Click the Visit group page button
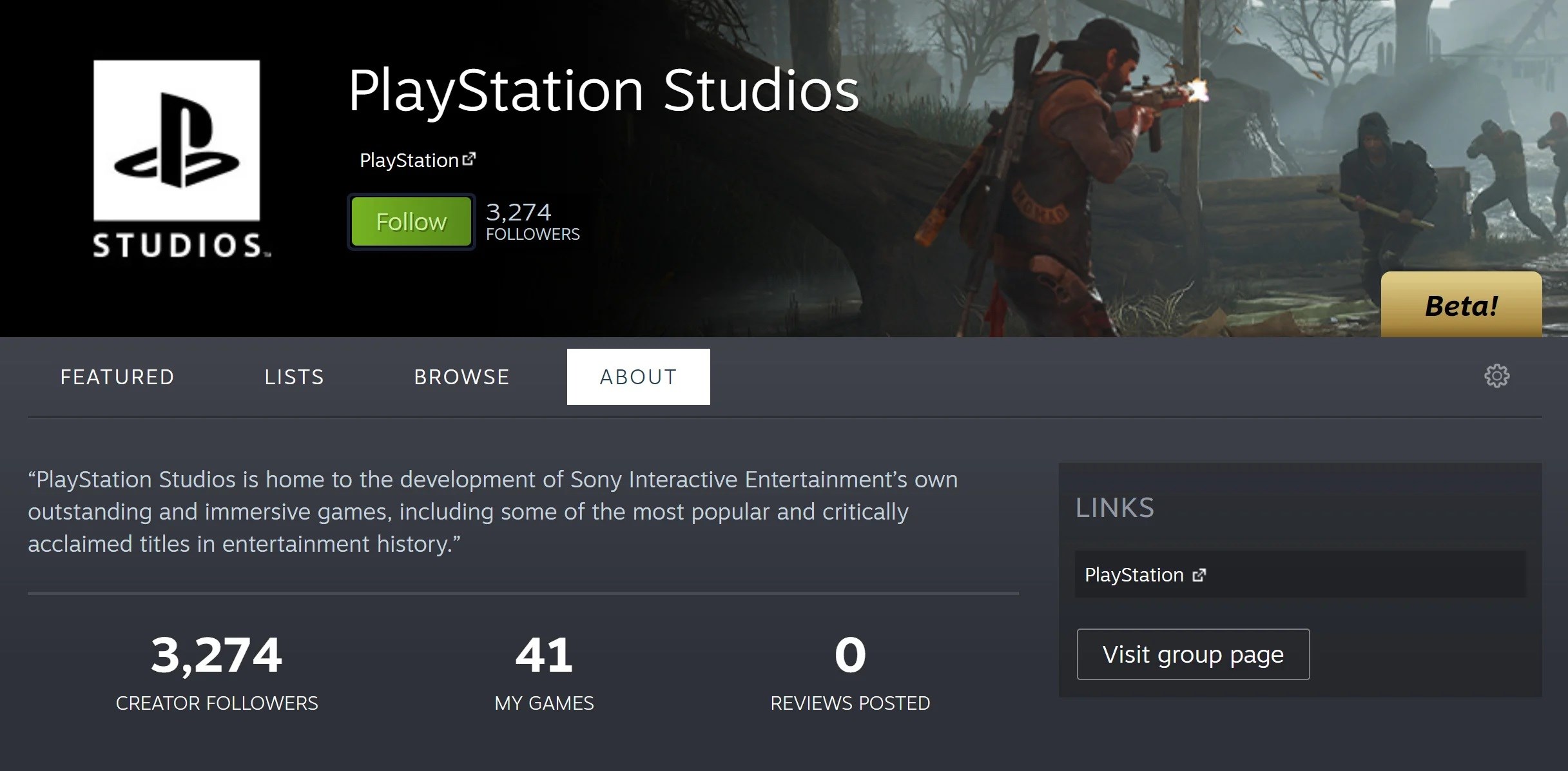Viewport: 1568px width, 771px height. 1193,654
